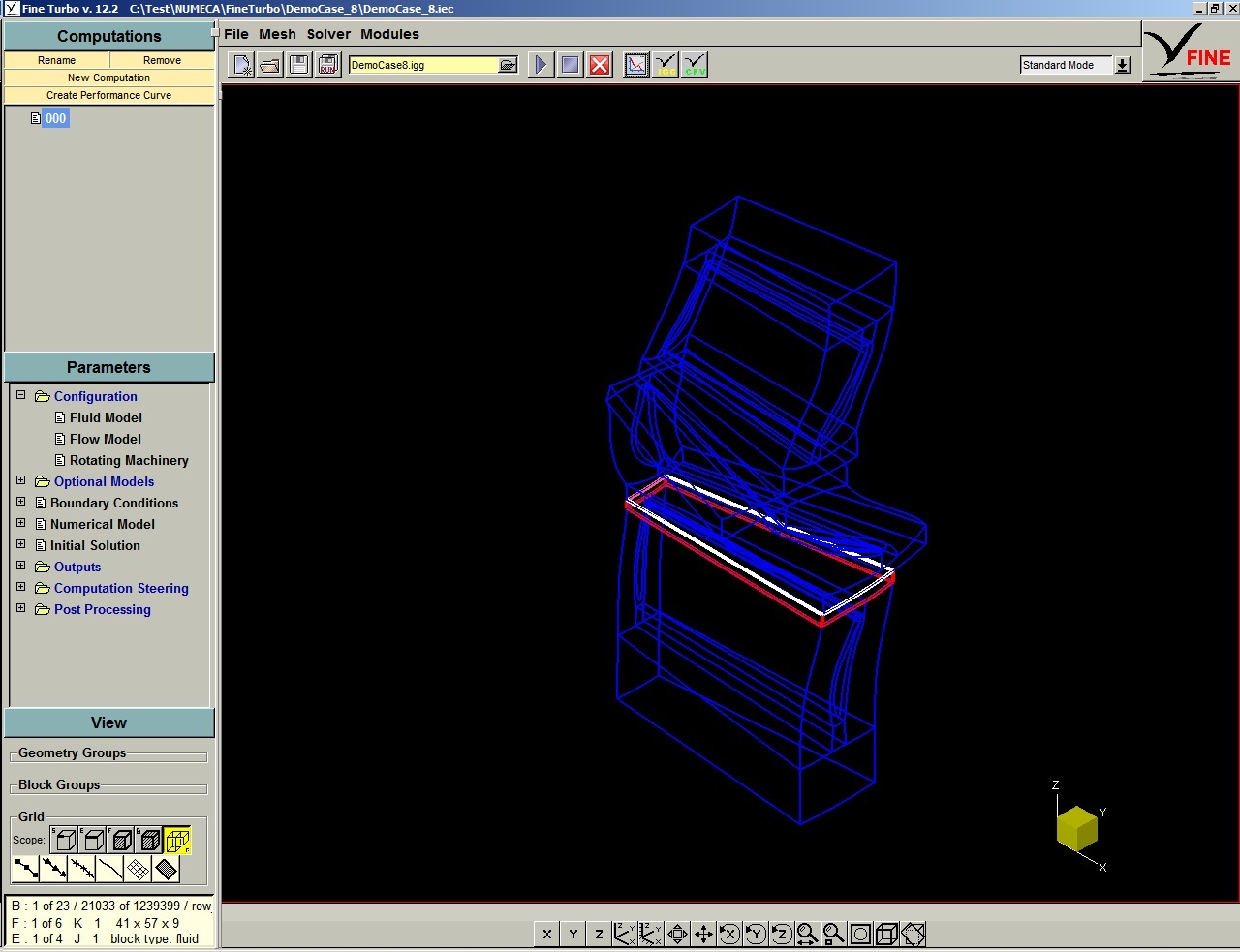The height and width of the screenshot is (952, 1240).
Task: Click the original view cube icon
Action: pos(886,934)
